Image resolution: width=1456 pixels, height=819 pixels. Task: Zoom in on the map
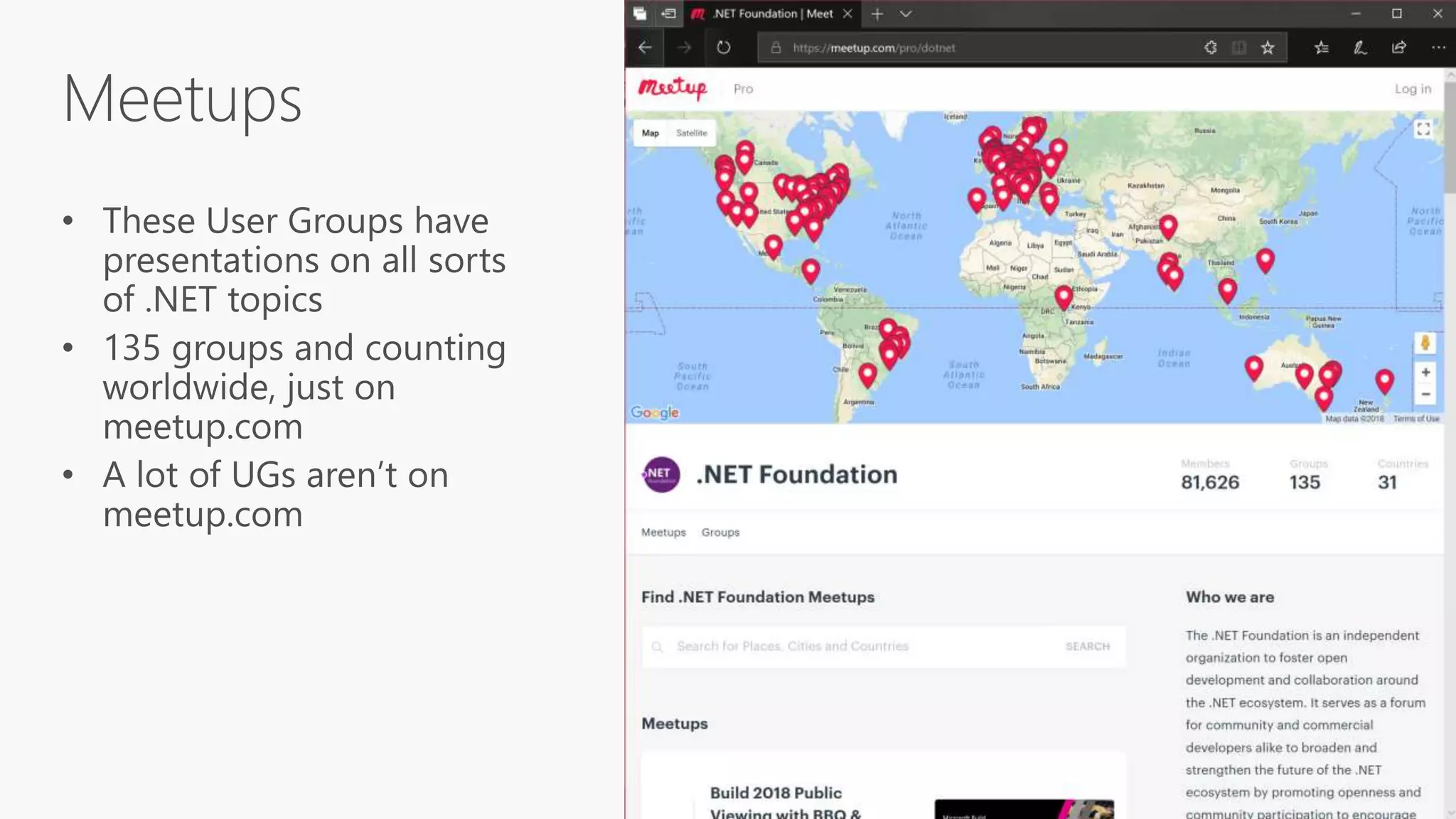[x=1425, y=373]
